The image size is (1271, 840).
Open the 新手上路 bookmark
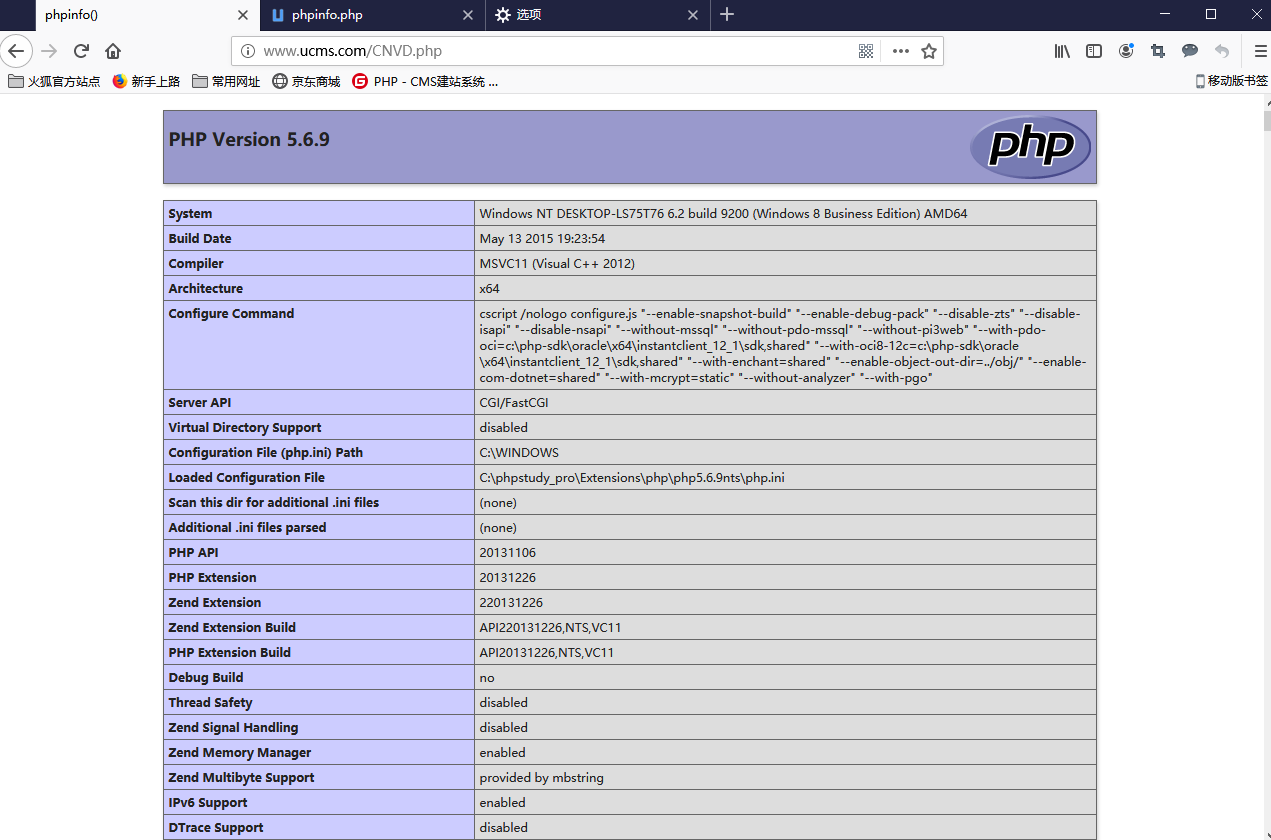point(146,82)
